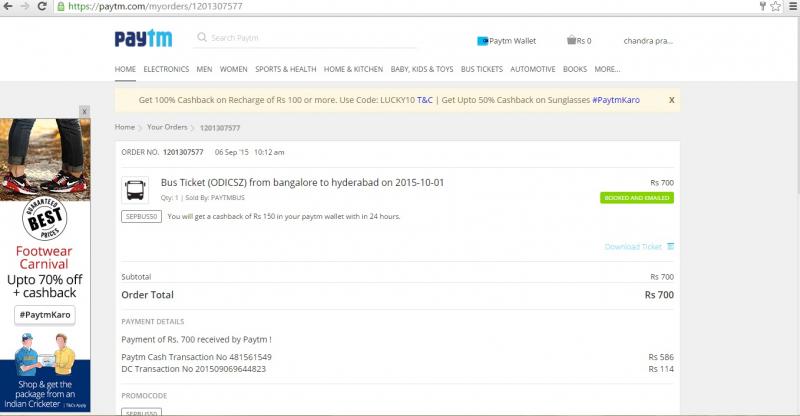Click the Paytm Wallet icon
This screenshot has width=800, height=416.
[482, 41]
